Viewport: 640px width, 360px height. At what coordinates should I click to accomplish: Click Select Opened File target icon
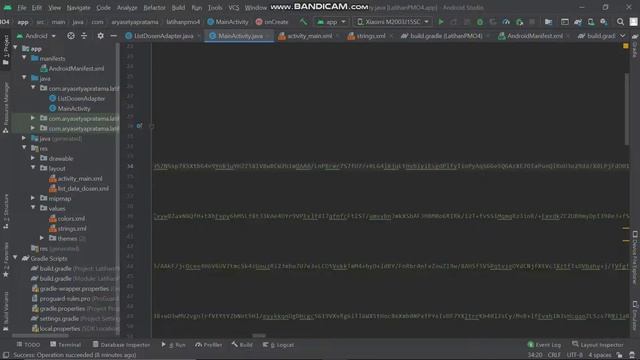coord(71,36)
